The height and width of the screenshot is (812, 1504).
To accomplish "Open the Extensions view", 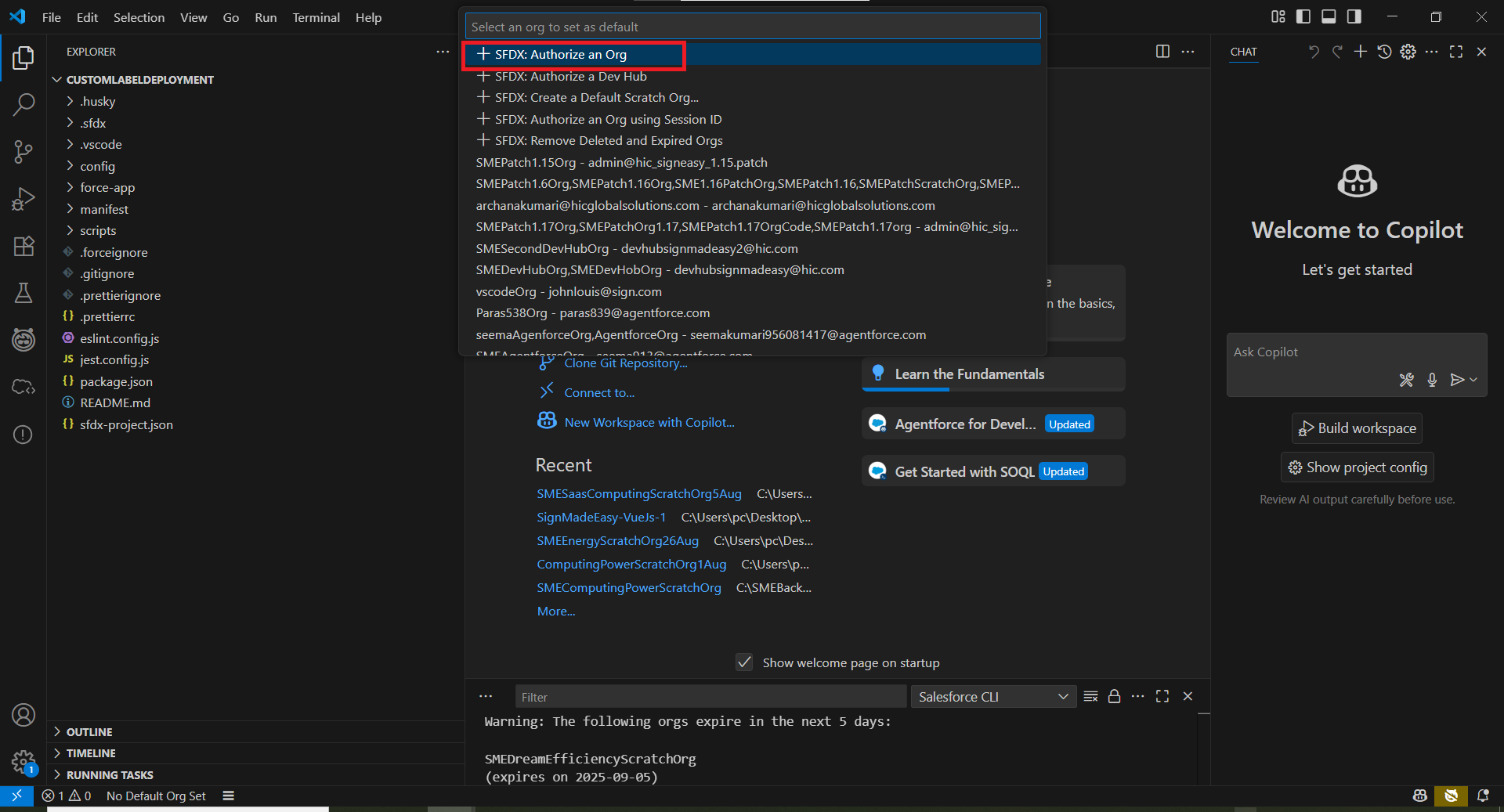I will pos(23,246).
